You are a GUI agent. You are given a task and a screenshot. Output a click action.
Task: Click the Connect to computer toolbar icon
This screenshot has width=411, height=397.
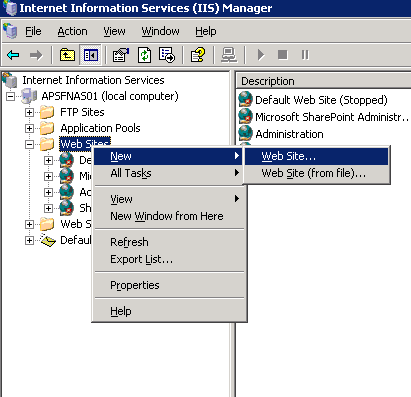pos(229,55)
